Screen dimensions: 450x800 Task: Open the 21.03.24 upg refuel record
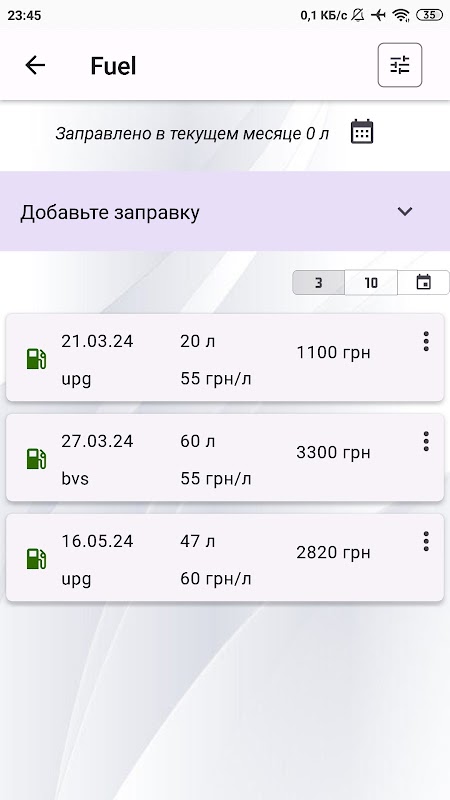pos(225,358)
